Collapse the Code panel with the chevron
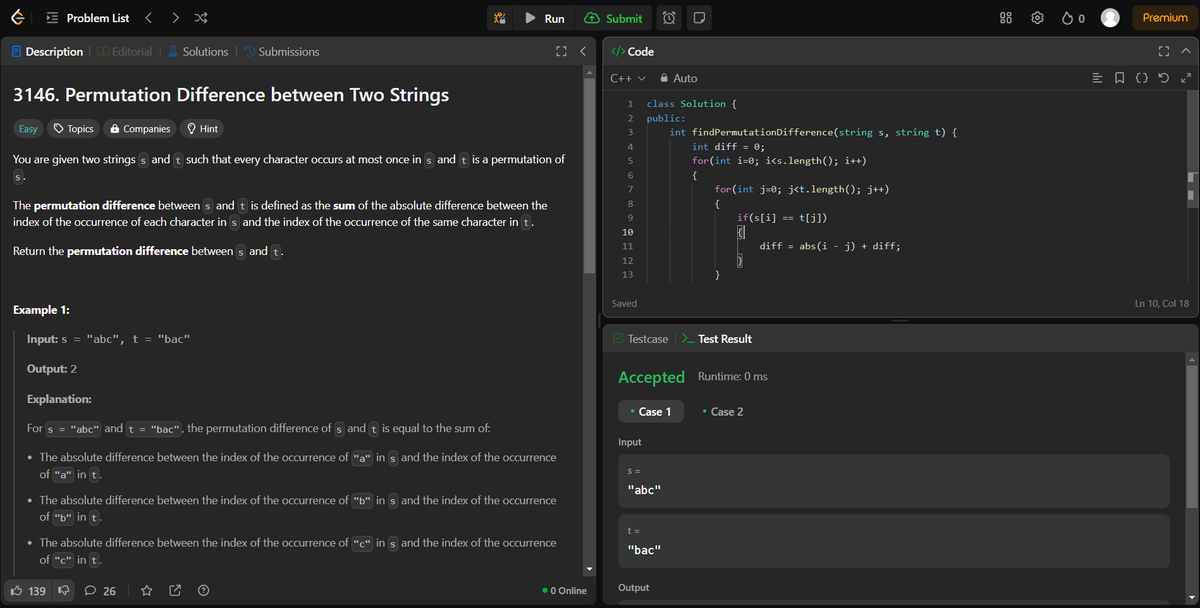Image resolution: width=1200 pixels, height=608 pixels. pyautogui.click(x=1186, y=51)
